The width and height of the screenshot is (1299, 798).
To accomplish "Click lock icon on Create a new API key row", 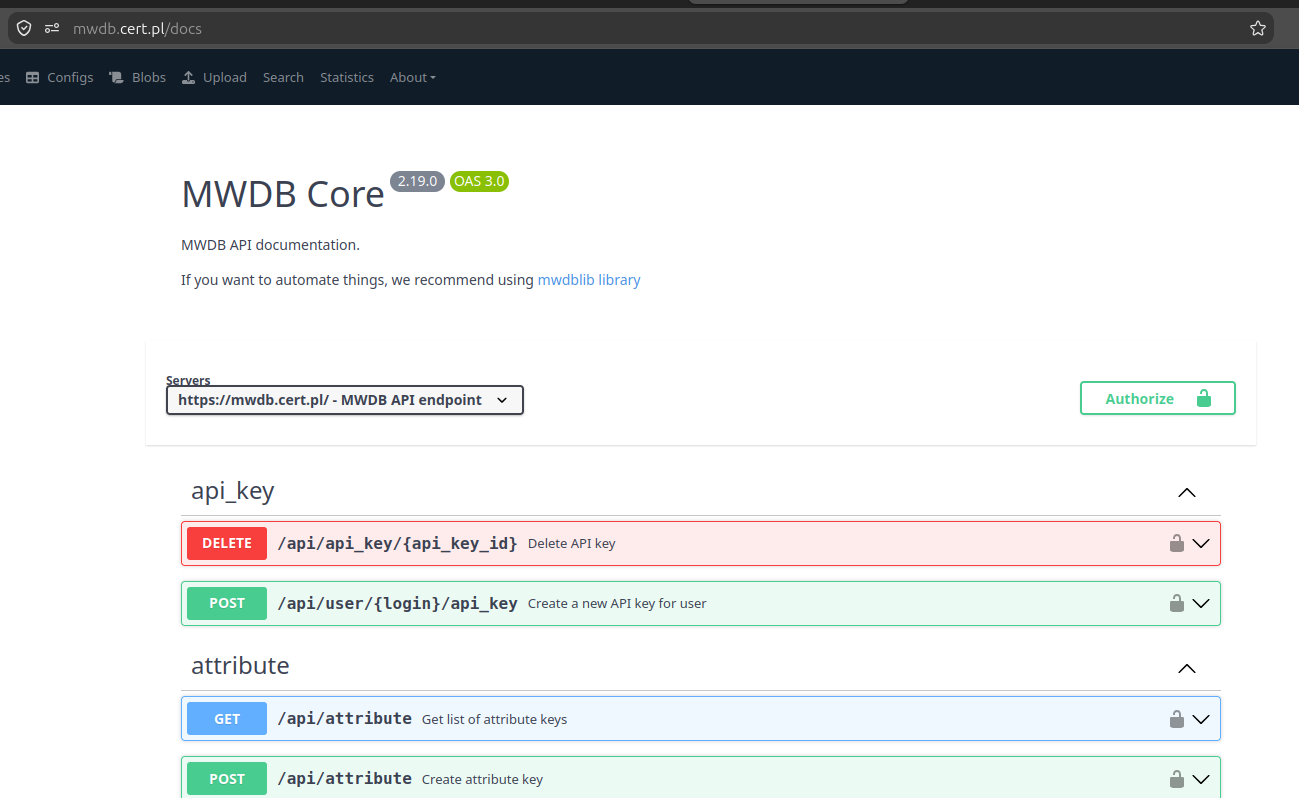I will [x=1177, y=603].
